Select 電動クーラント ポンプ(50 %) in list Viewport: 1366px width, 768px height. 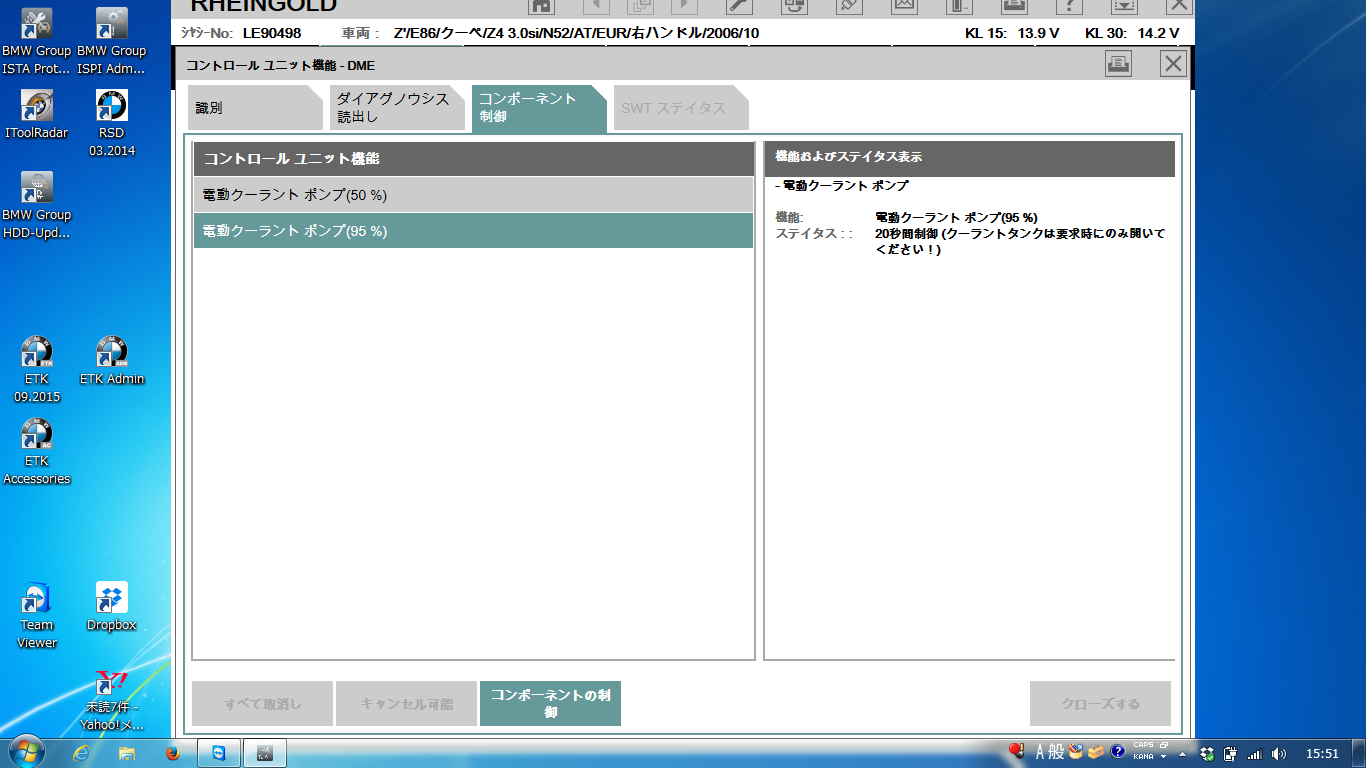(473, 195)
